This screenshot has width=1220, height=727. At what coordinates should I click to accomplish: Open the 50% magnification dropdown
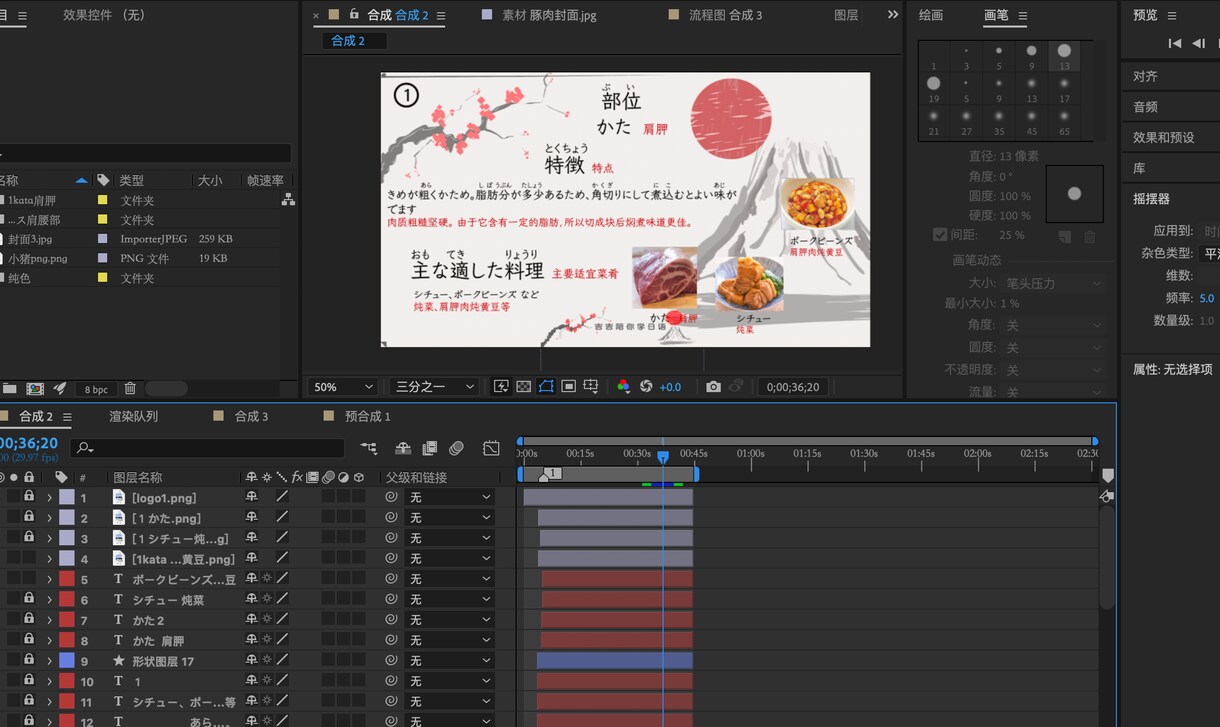344,387
